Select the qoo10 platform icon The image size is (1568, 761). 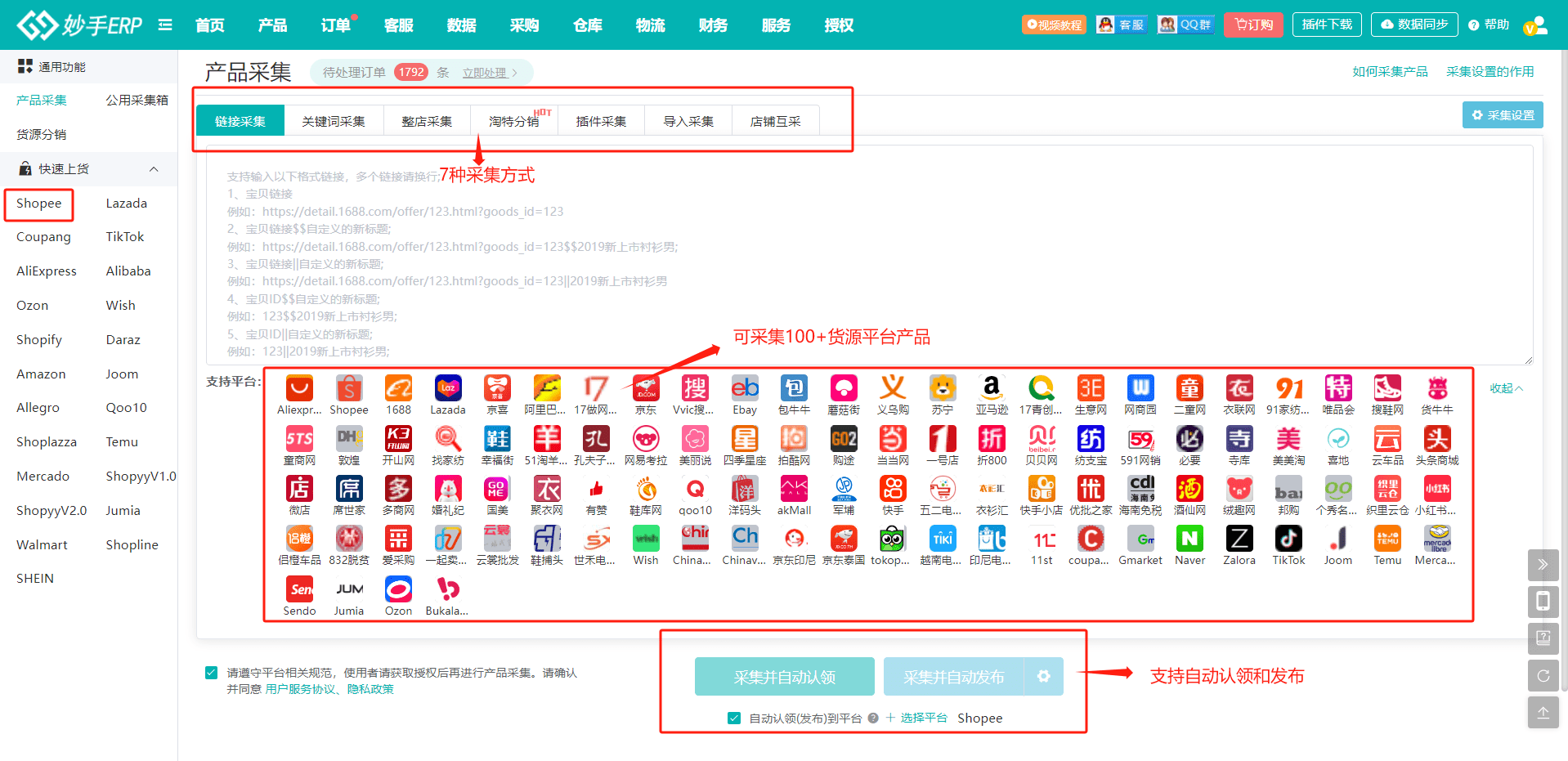pos(695,489)
